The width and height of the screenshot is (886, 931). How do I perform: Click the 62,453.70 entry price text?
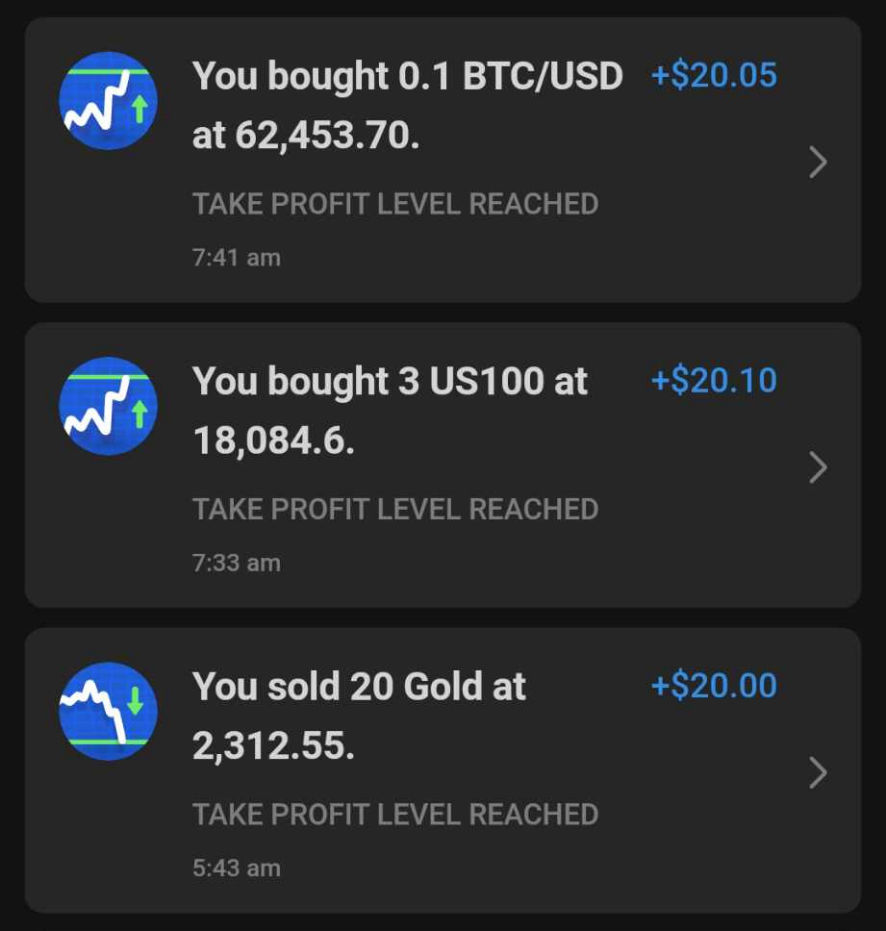325,135
